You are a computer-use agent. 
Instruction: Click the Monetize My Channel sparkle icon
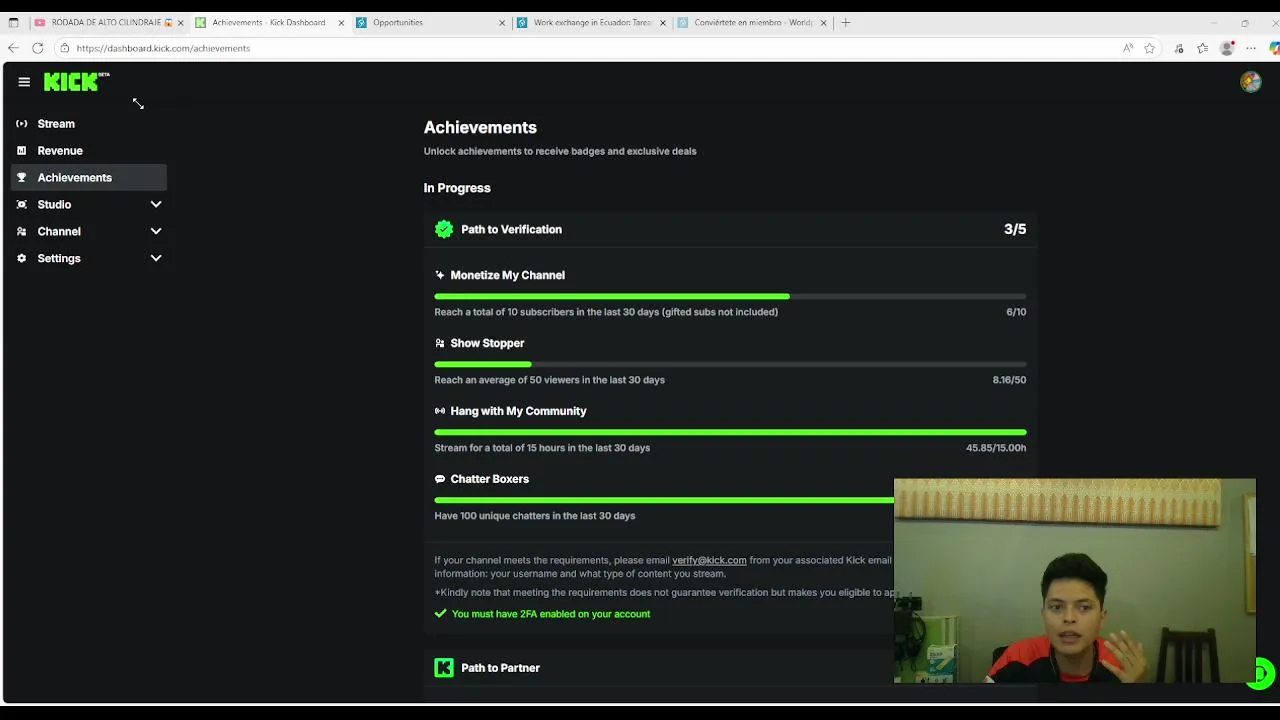[440, 275]
